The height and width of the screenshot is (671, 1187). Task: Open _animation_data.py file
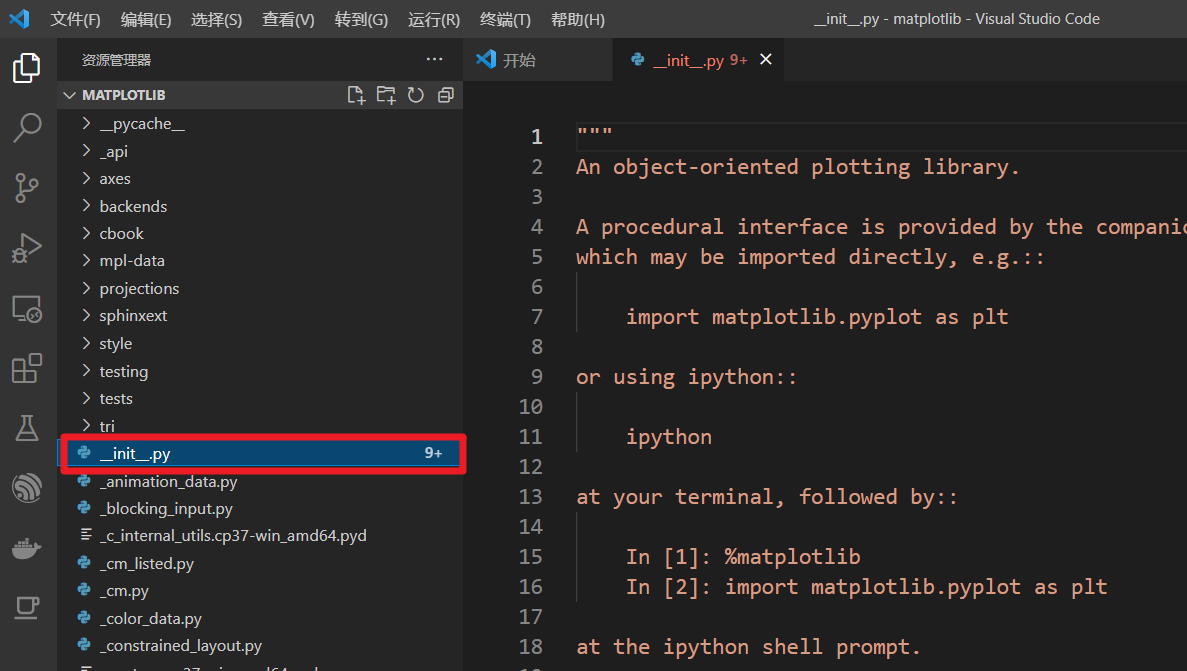(260, 482)
